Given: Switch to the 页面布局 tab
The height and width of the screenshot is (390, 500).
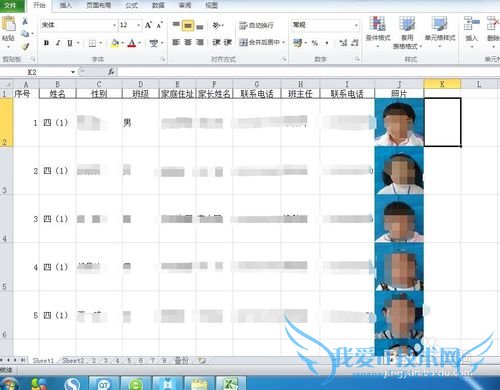Looking at the screenshot, I should [x=99, y=5].
